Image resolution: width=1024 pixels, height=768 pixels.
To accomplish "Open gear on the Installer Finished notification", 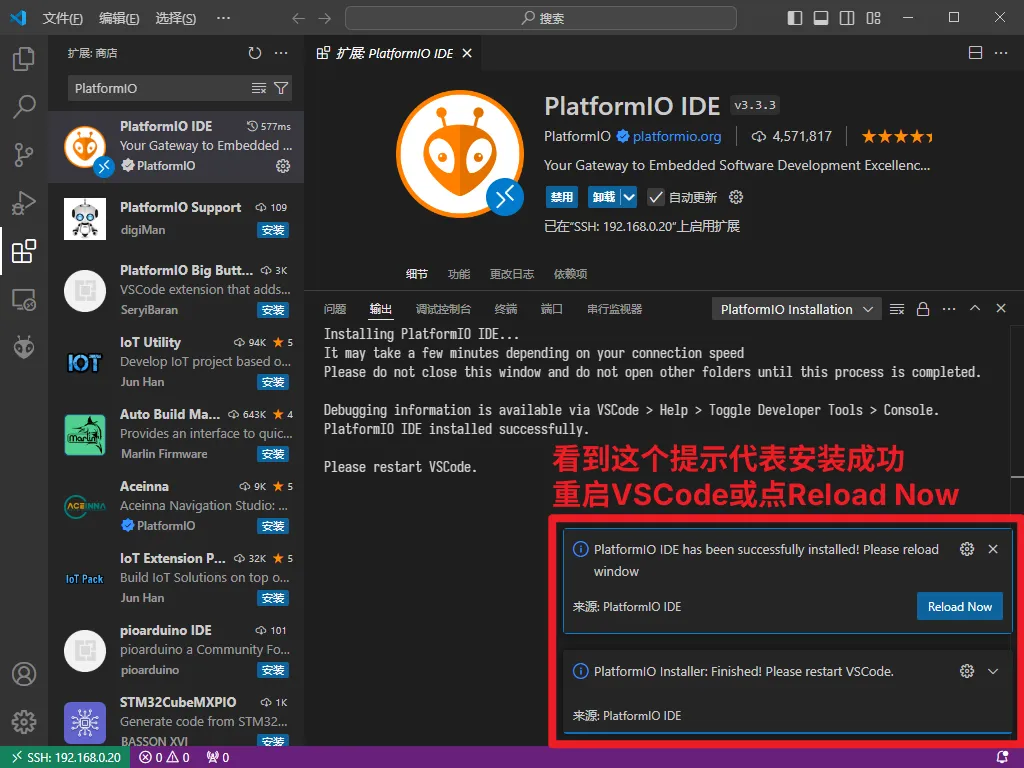I will [x=967, y=671].
